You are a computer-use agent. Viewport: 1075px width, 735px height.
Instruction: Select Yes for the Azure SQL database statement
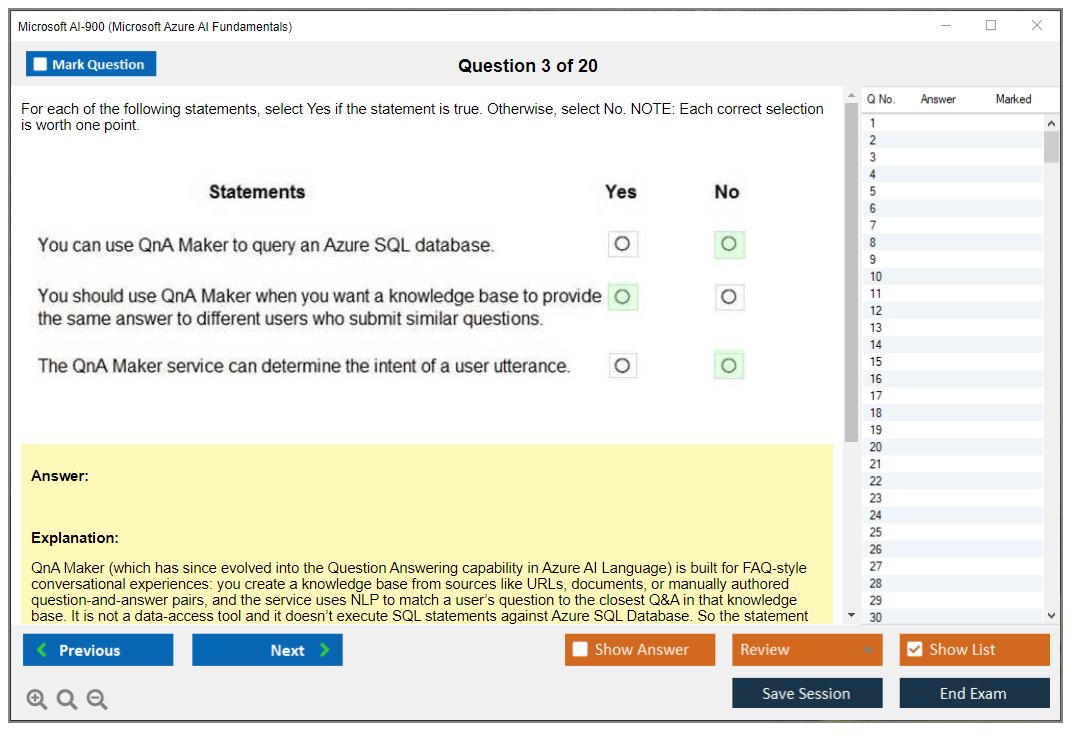622,243
